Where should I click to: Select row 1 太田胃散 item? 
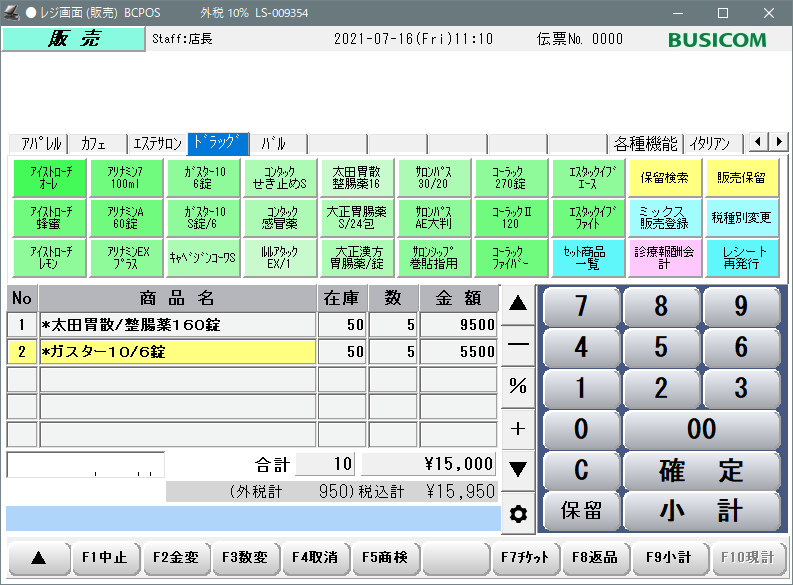pos(177,325)
